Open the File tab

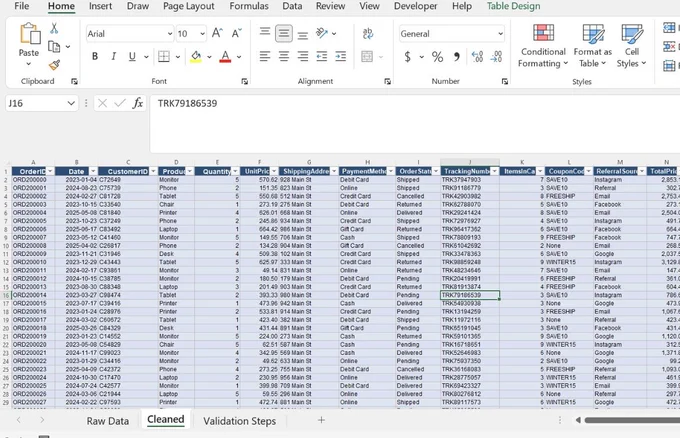coord(22,6)
